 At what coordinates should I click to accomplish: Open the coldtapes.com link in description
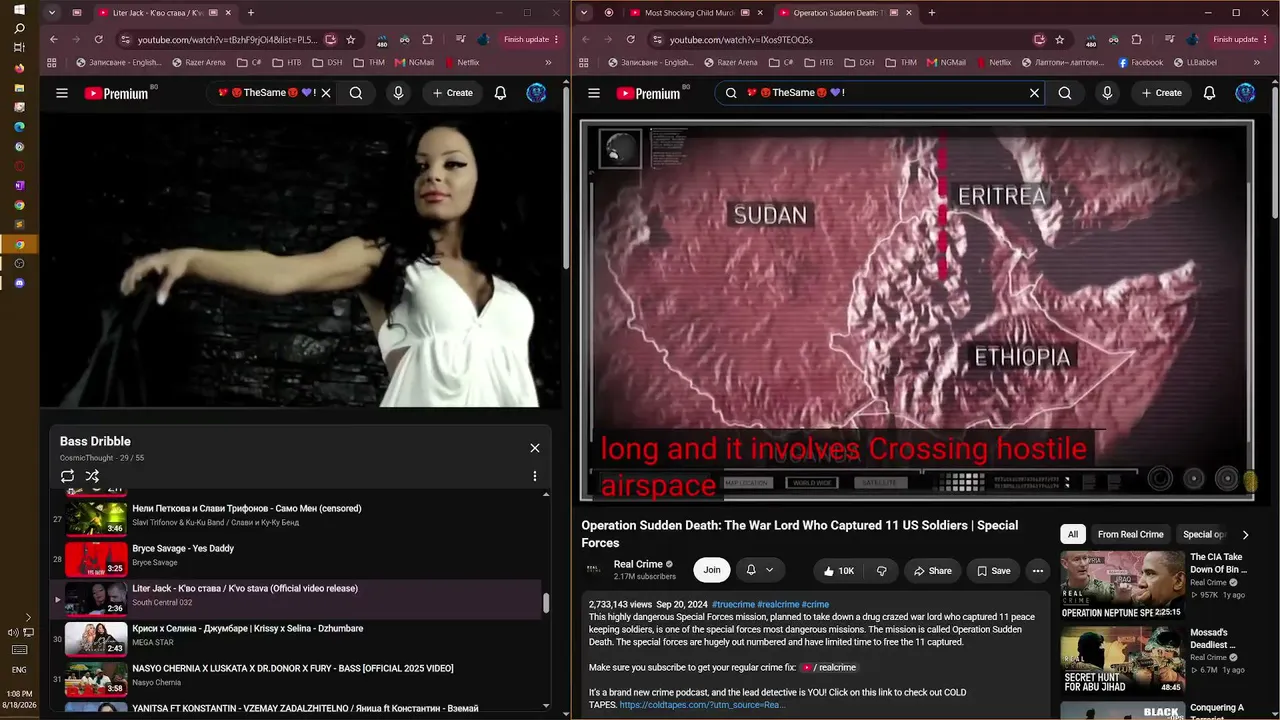(x=702, y=705)
